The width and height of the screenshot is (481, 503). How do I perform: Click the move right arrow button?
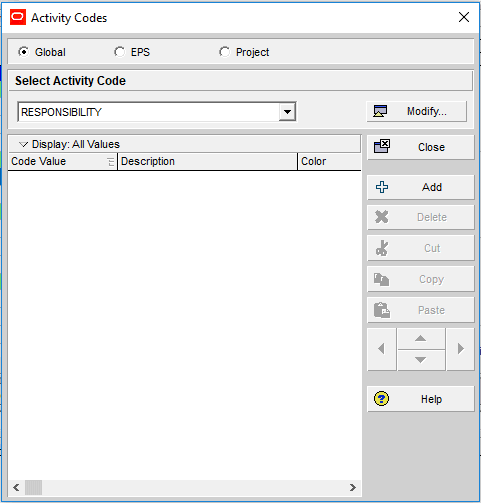tap(460, 349)
